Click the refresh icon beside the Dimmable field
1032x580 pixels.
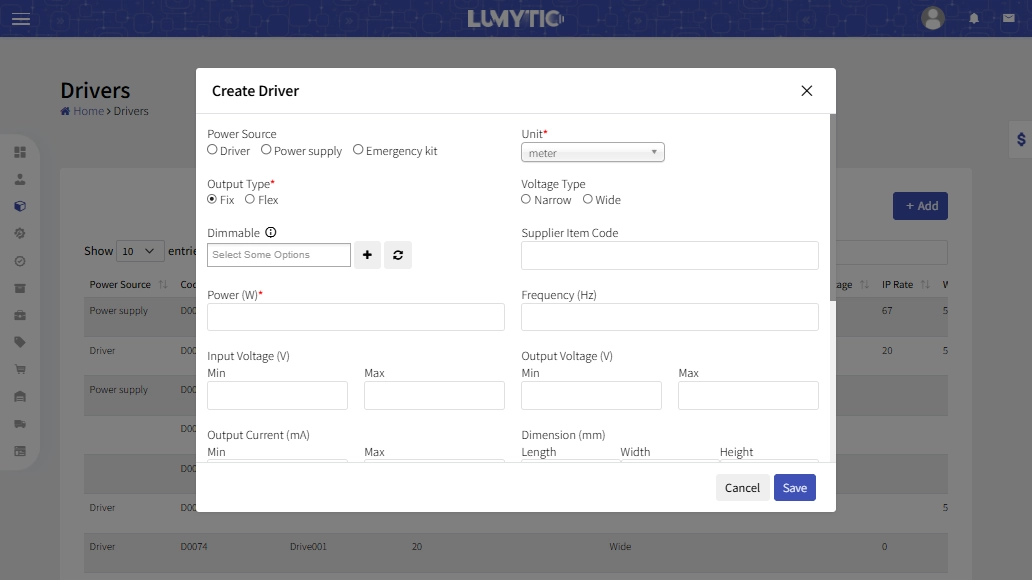pos(398,255)
